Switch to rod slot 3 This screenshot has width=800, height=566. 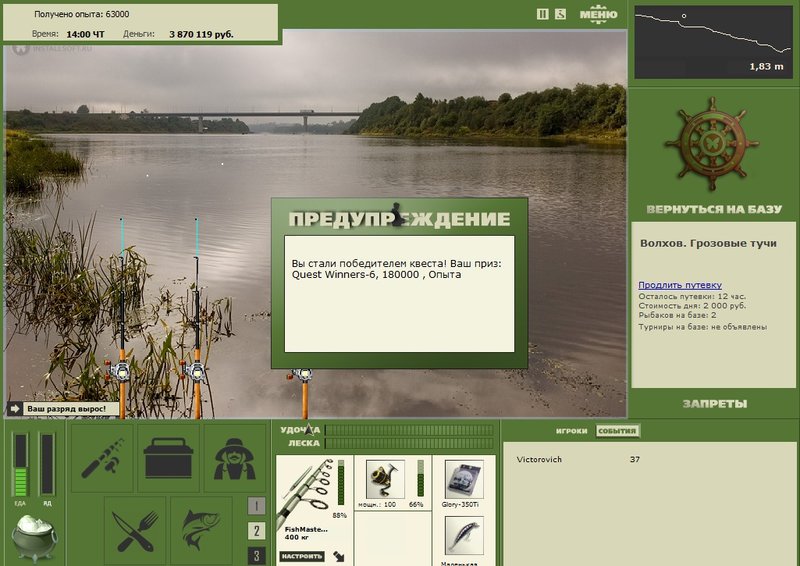257,556
